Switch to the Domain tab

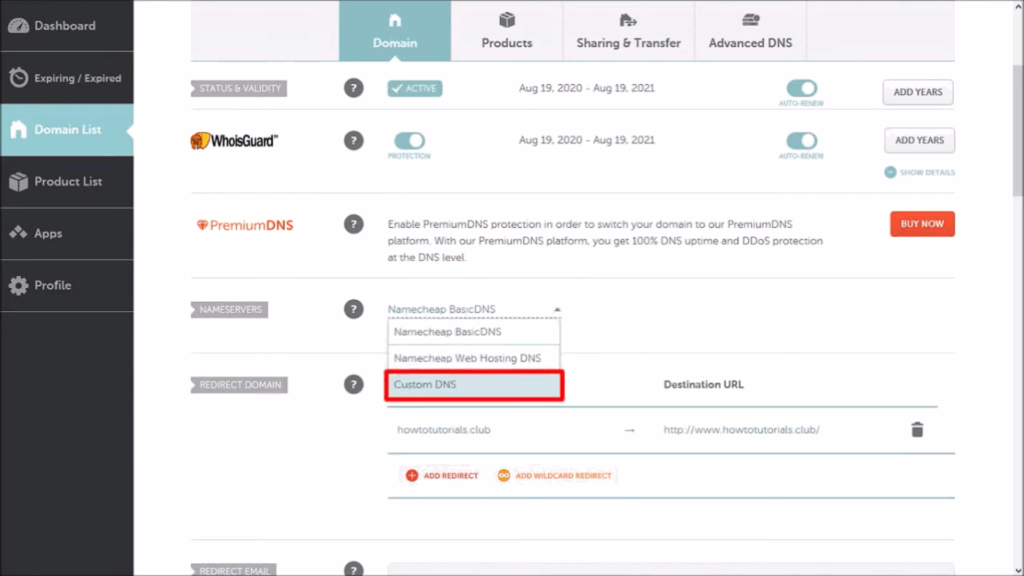point(394,31)
